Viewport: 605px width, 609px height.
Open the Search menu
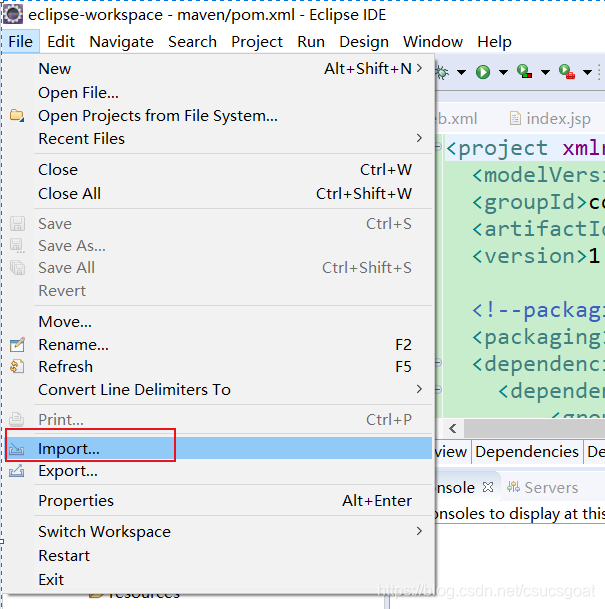tap(192, 42)
